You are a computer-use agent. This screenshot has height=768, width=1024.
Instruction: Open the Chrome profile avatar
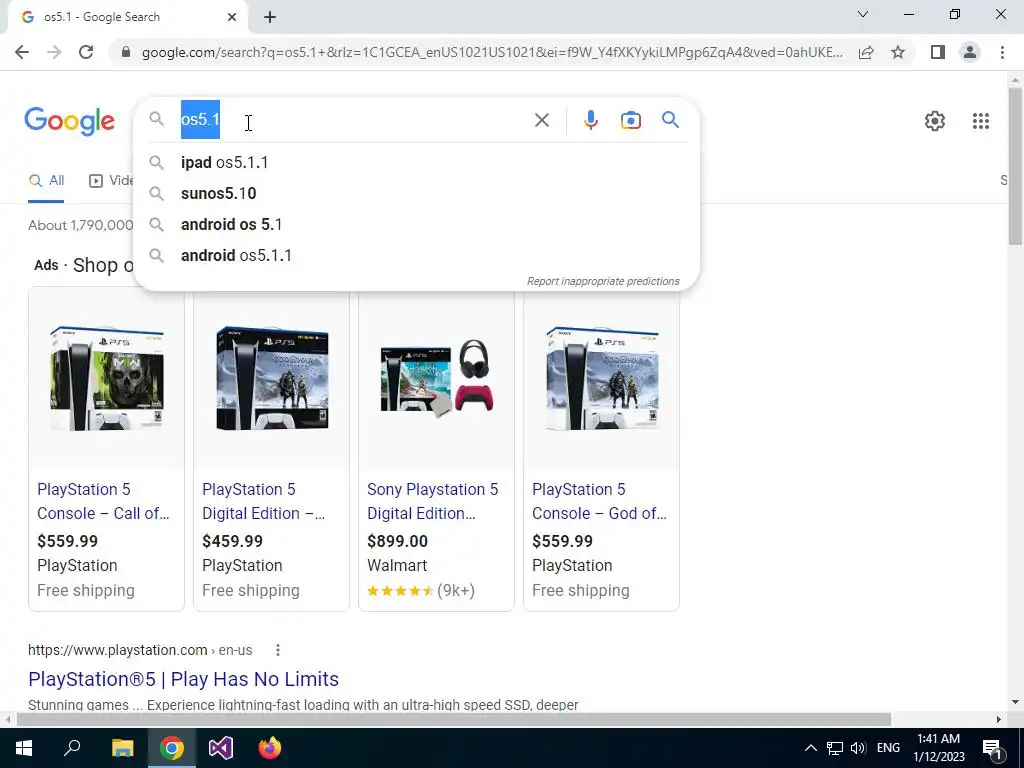(970, 52)
